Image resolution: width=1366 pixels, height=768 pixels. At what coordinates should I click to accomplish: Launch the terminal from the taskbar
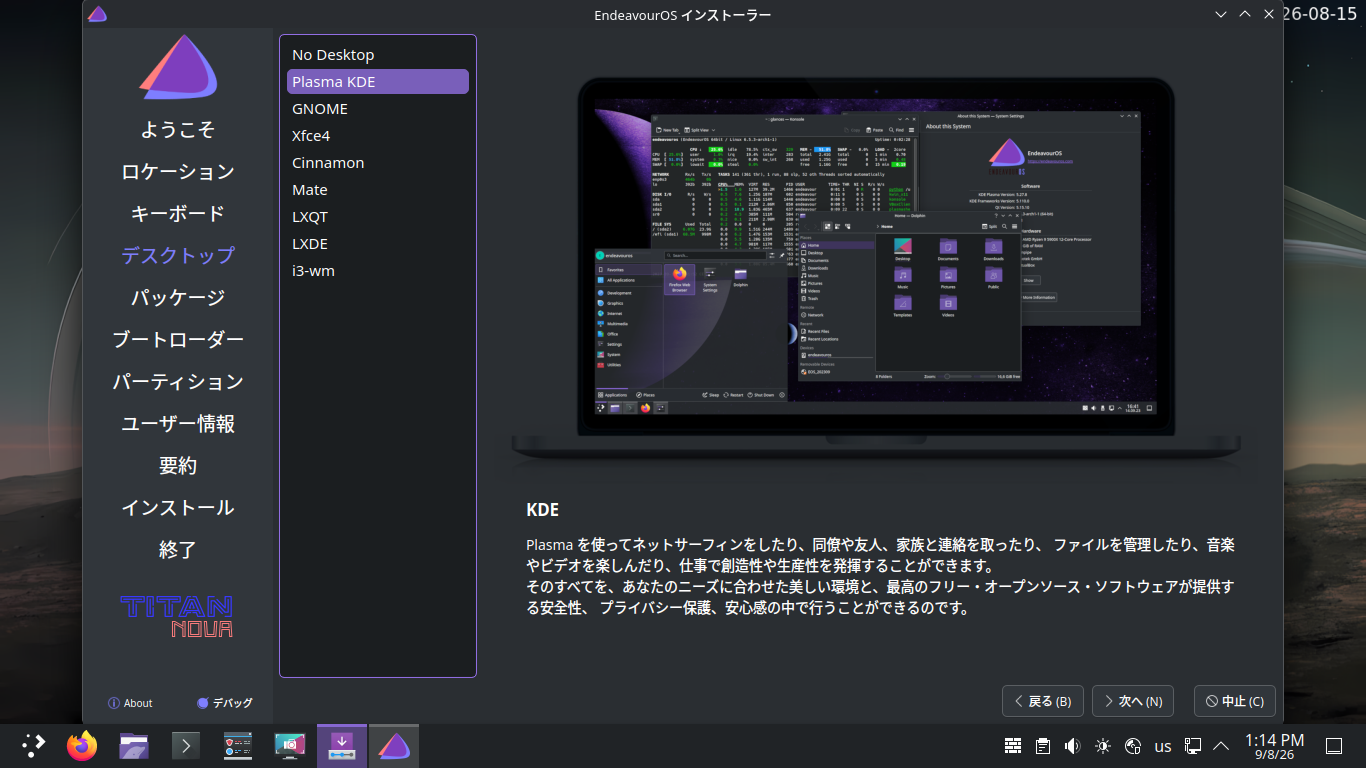point(186,746)
